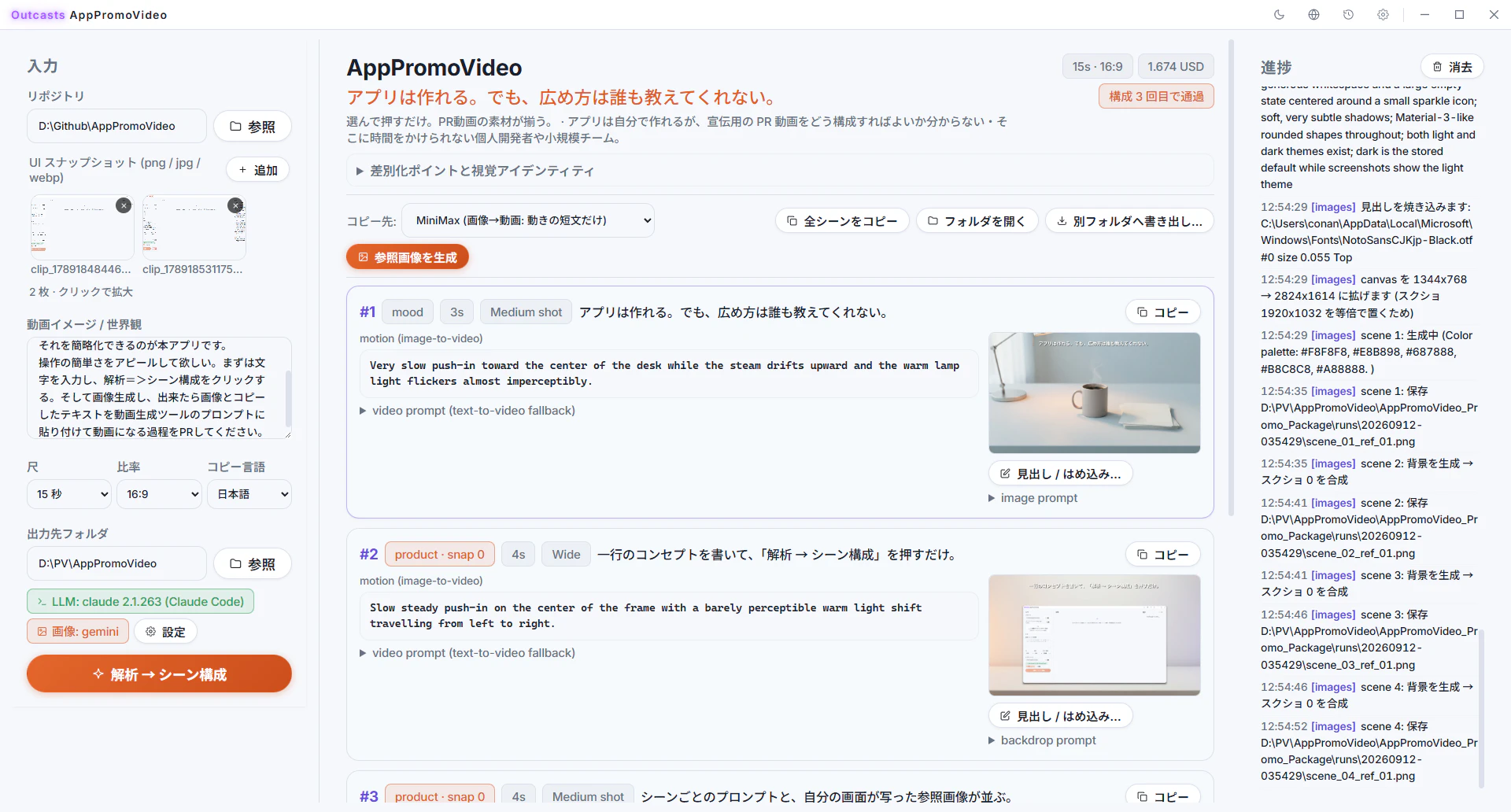The width and height of the screenshot is (1511, 812).
Task: Click the 画像: gemini chip
Action: tap(78, 631)
